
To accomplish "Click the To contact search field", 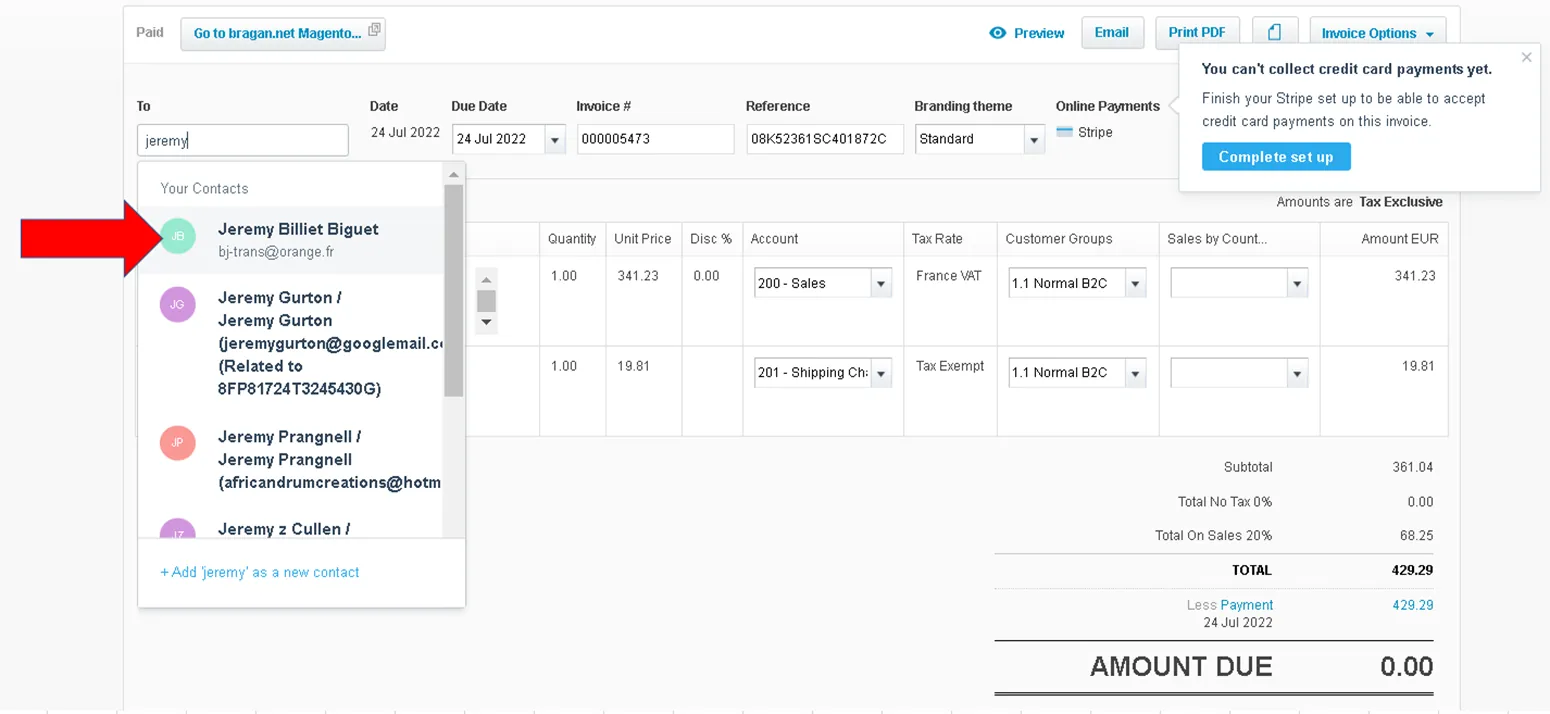I will (243, 140).
